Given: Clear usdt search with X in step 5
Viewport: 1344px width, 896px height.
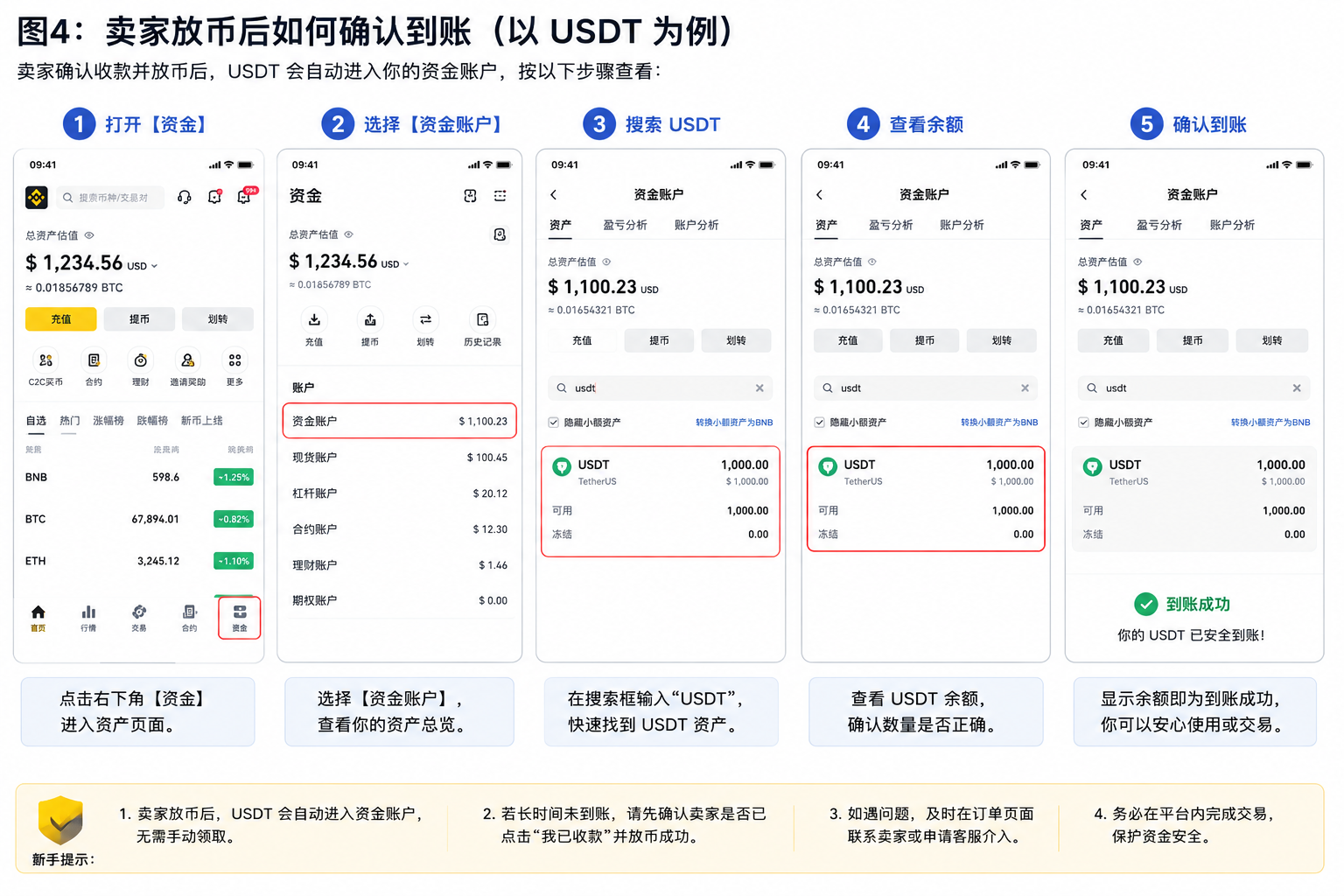Looking at the screenshot, I should [1297, 388].
